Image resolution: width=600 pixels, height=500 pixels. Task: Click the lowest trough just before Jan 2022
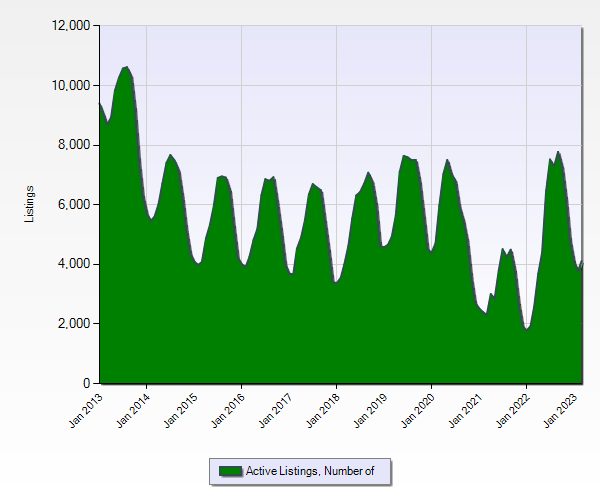pos(526,329)
